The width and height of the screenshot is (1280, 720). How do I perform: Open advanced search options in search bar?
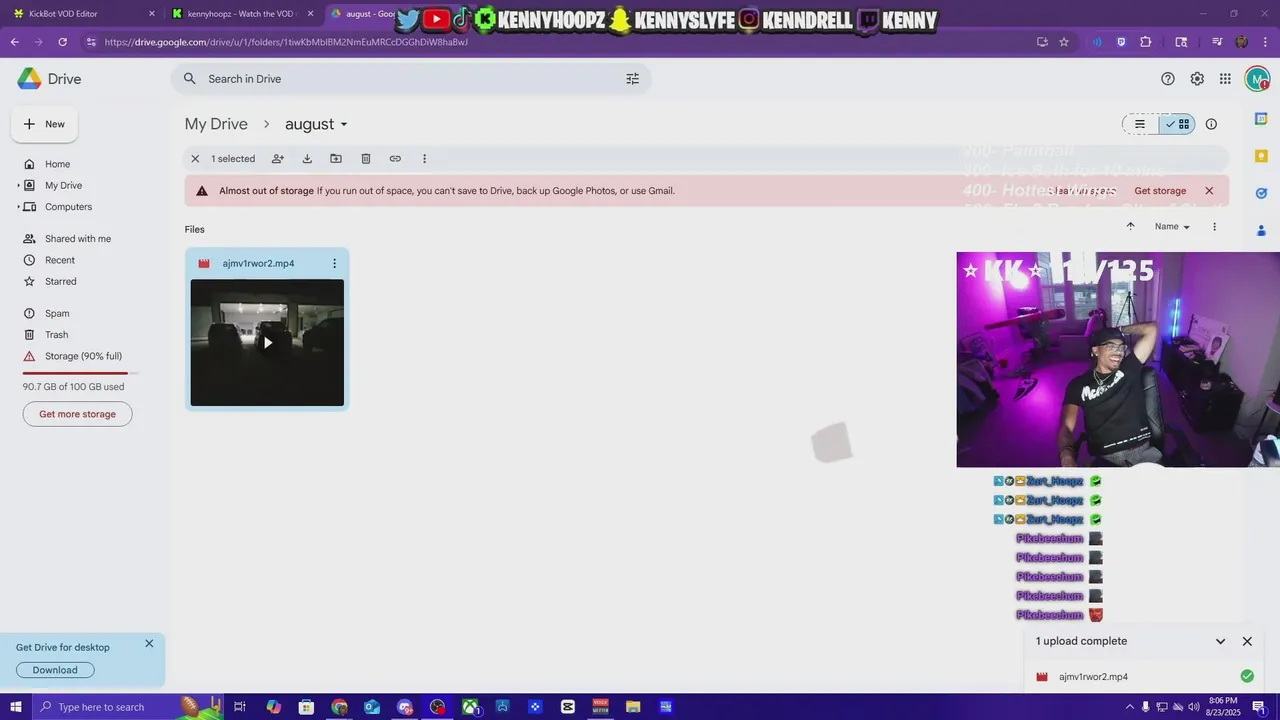pyautogui.click(x=632, y=79)
